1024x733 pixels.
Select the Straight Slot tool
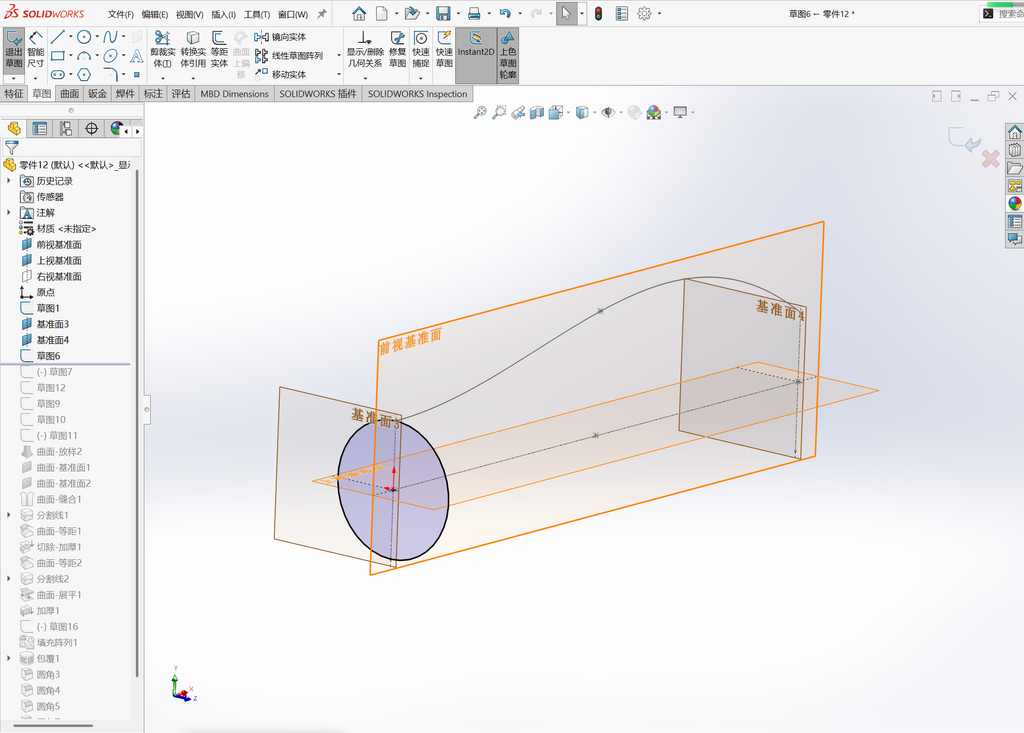(x=57, y=74)
